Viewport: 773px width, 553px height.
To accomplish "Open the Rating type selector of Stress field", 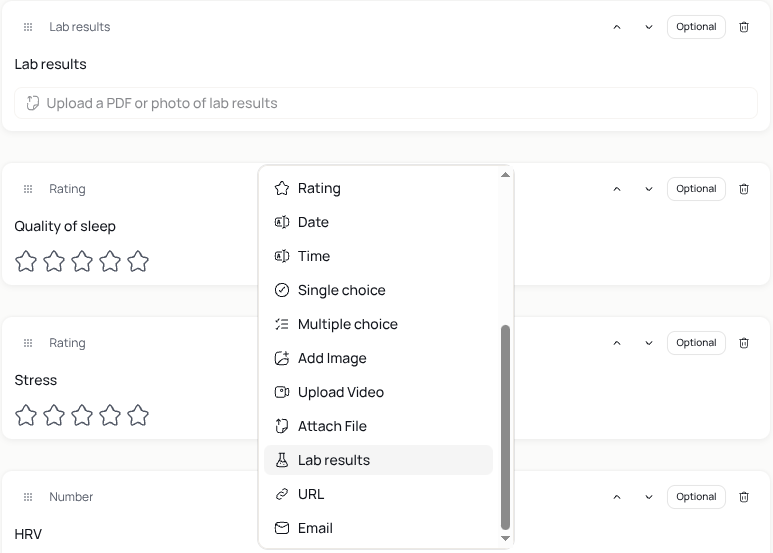I will [x=67, y=343].
